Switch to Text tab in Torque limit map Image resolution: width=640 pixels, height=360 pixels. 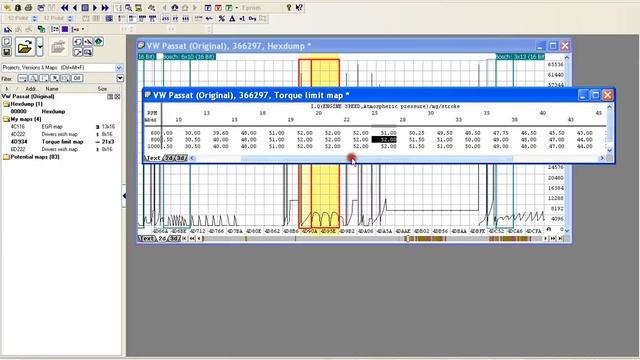[x=153, y=158]
